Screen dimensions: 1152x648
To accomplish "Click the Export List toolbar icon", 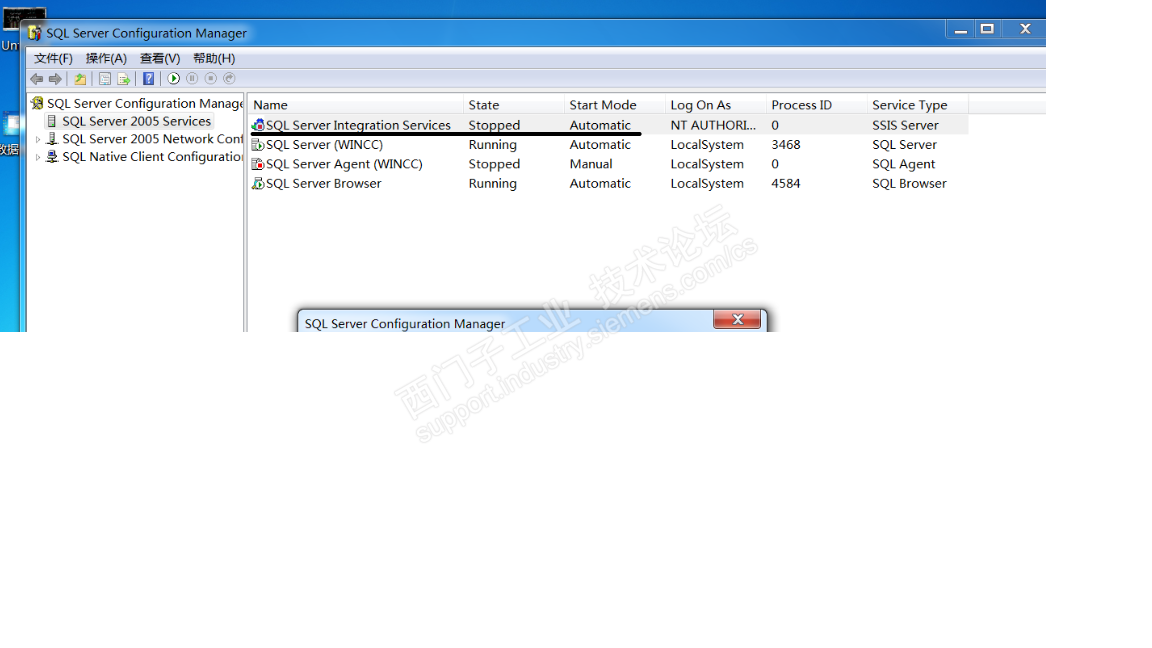I will click(x=123, y=79).
